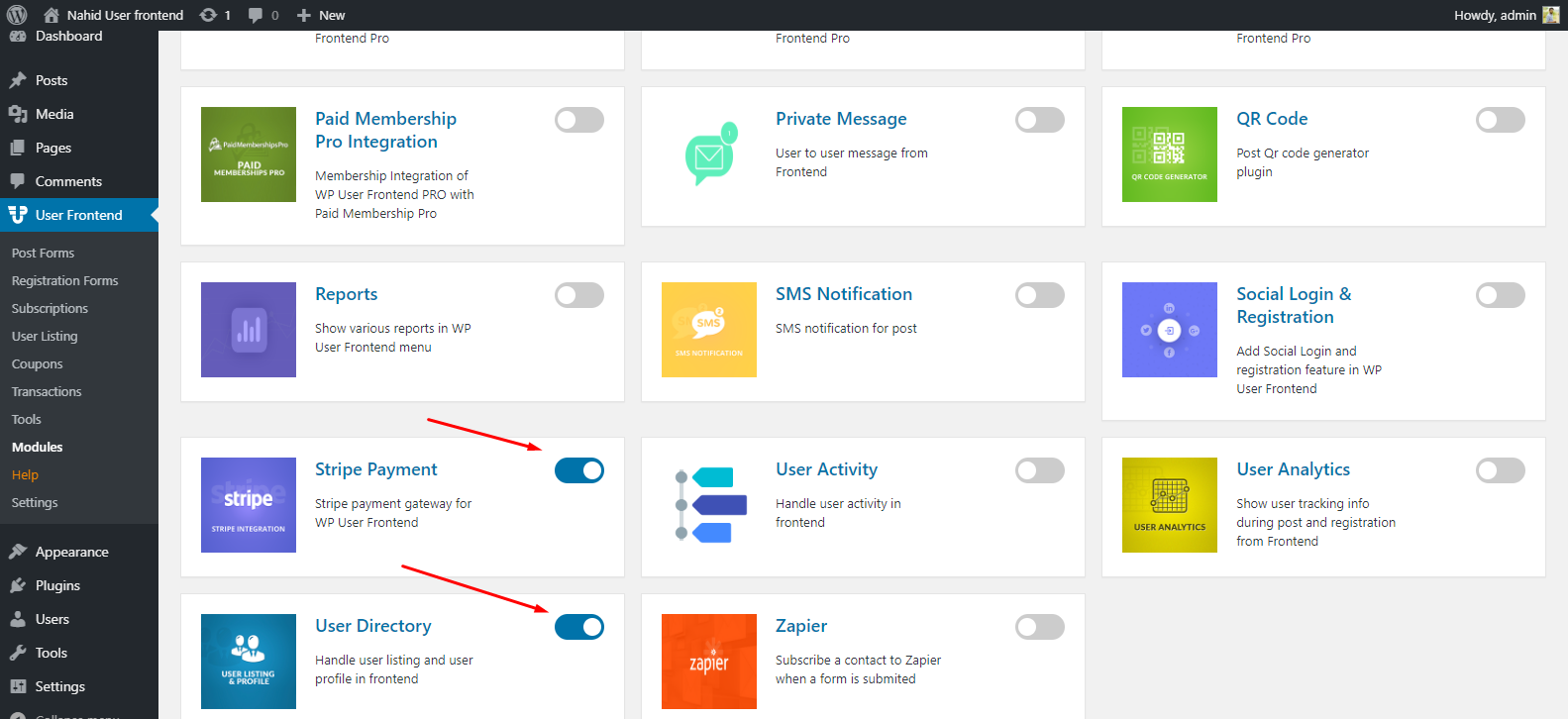Enable the Paid Membership Pro Integration toggle
The height and width of the screenshot is (719, 1568).
point(579,120)
